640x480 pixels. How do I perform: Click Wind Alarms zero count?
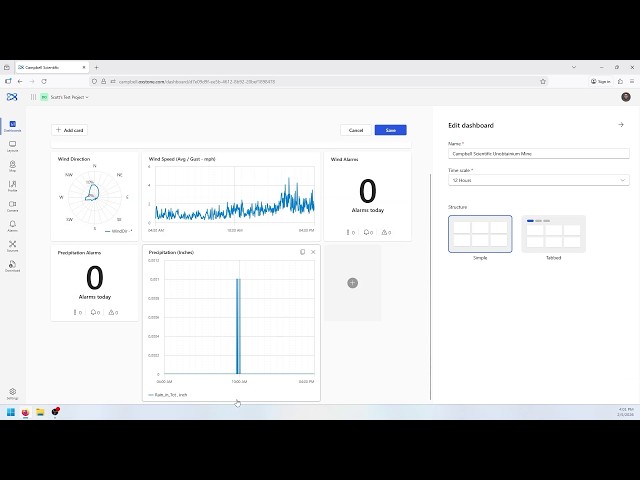[367, 191]
